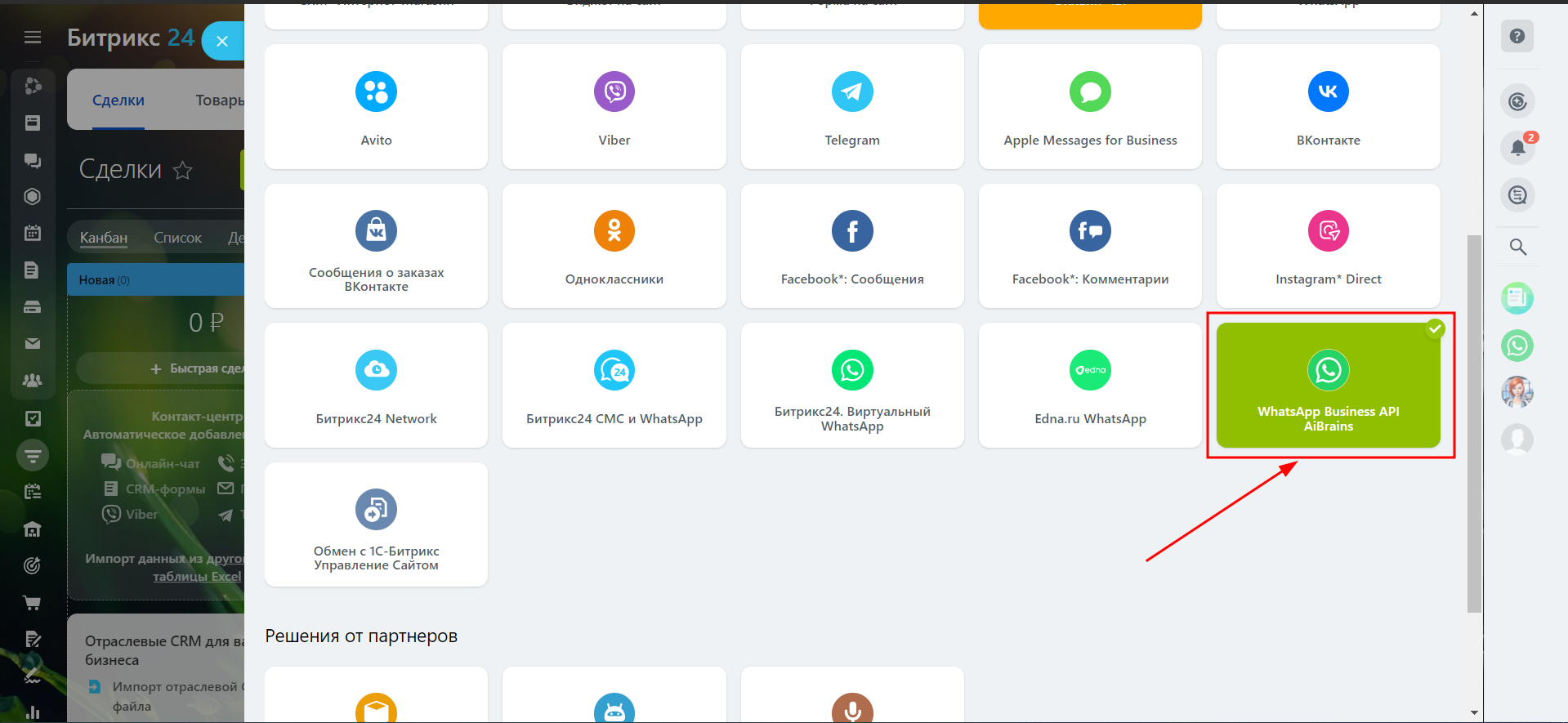Select the ВКонтакте channel card
This screenshot has height=723, width=1568.
pos(1329,107)
